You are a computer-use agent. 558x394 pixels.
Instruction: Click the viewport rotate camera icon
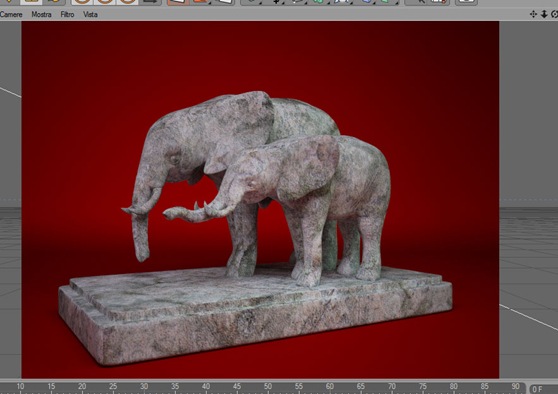(554, 14)
